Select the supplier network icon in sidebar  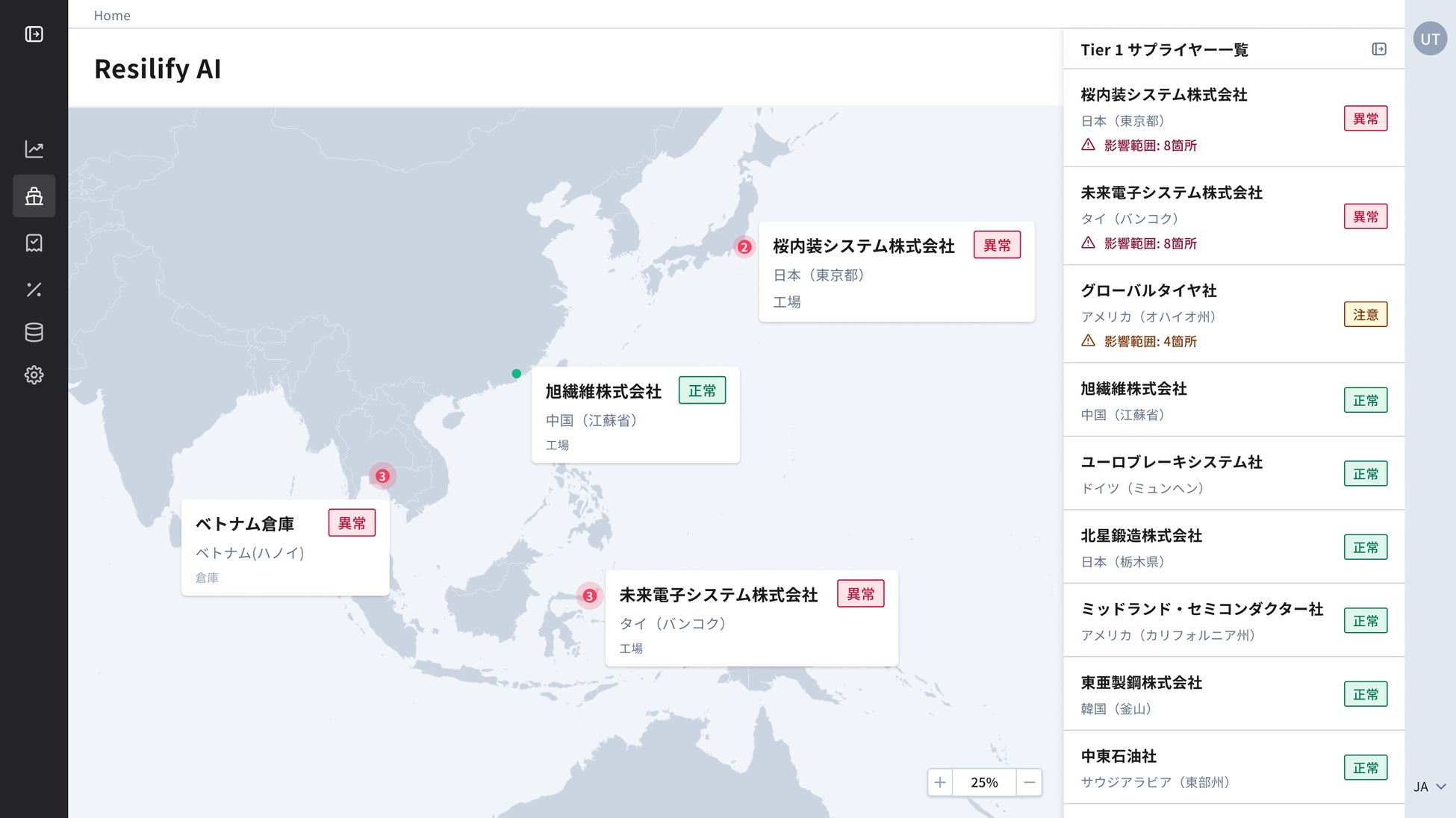click(34, 196)
